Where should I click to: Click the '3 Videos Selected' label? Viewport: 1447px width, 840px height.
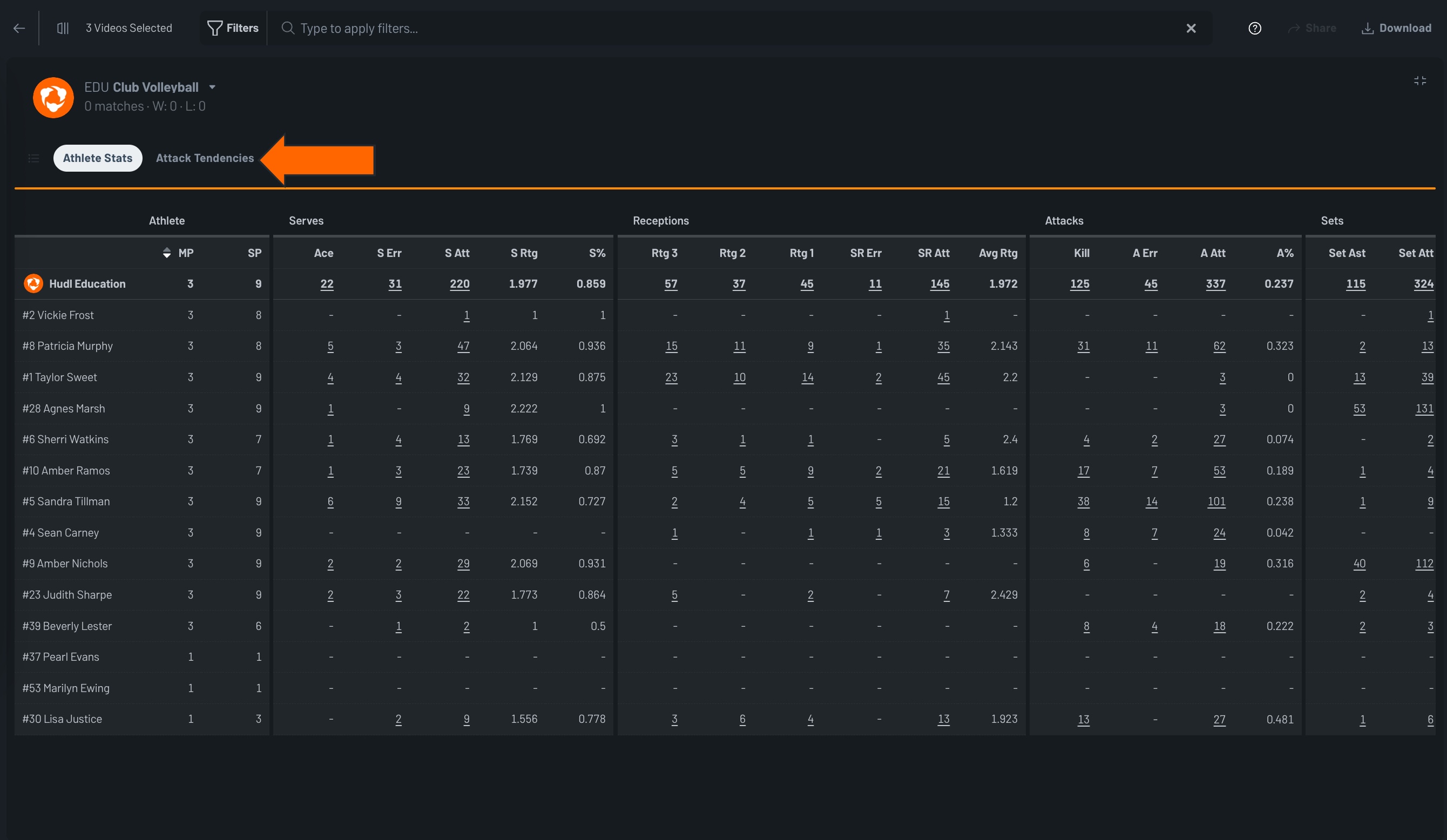click(129, 28)
